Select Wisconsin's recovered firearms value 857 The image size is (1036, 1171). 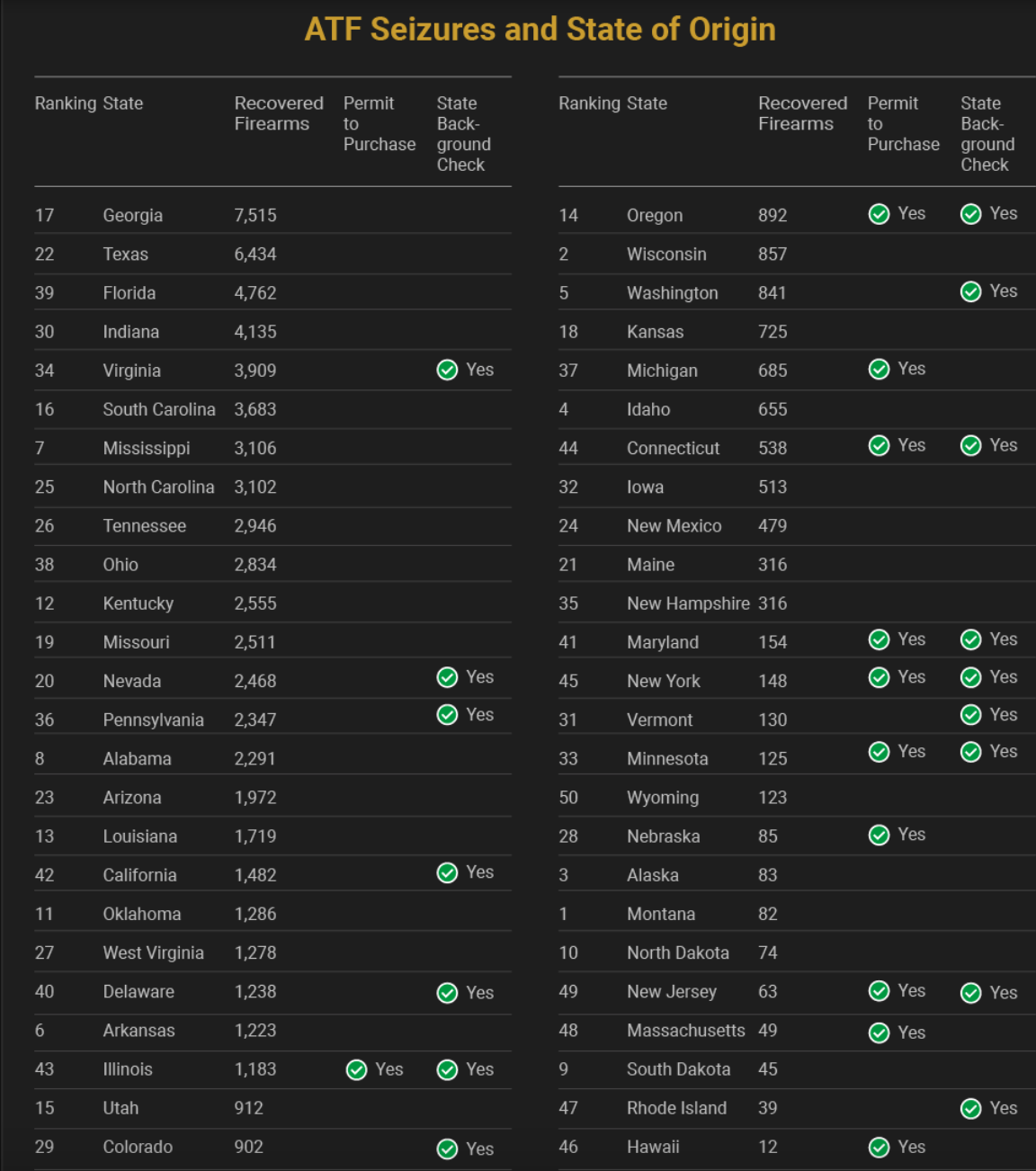point(772,255)
